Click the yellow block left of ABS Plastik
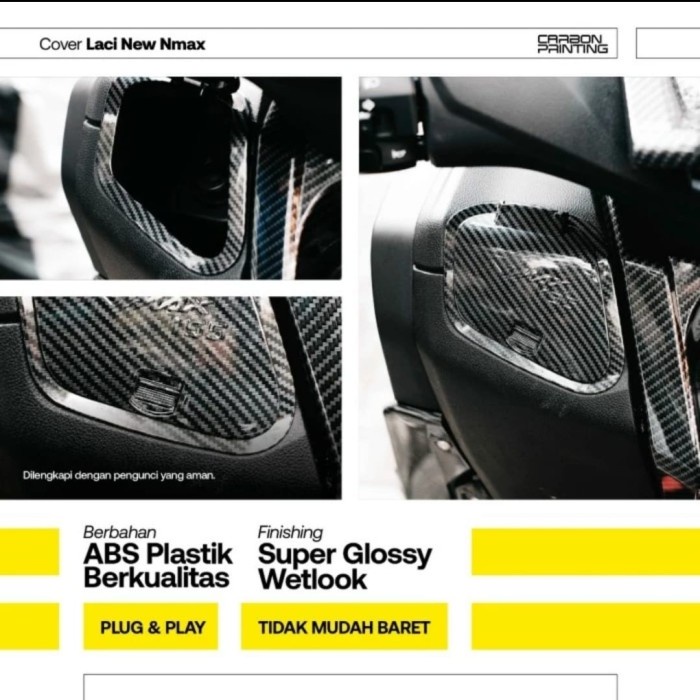The image size is (700, 700). 29,551
